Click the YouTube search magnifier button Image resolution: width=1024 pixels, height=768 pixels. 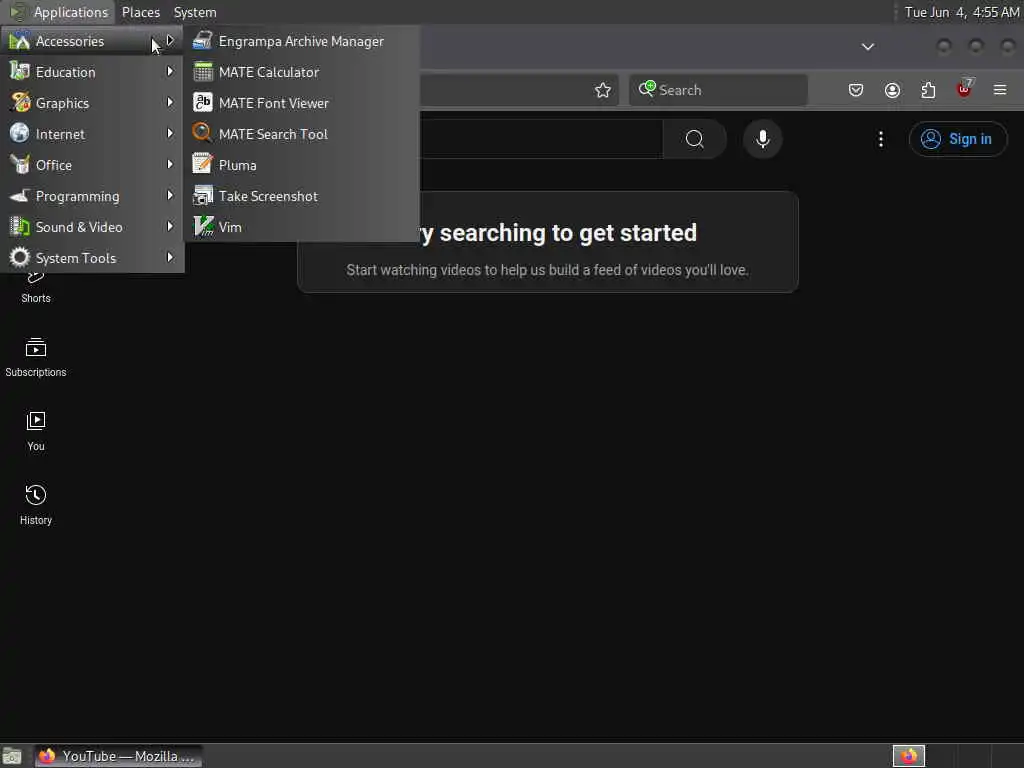tap(695, 139)
